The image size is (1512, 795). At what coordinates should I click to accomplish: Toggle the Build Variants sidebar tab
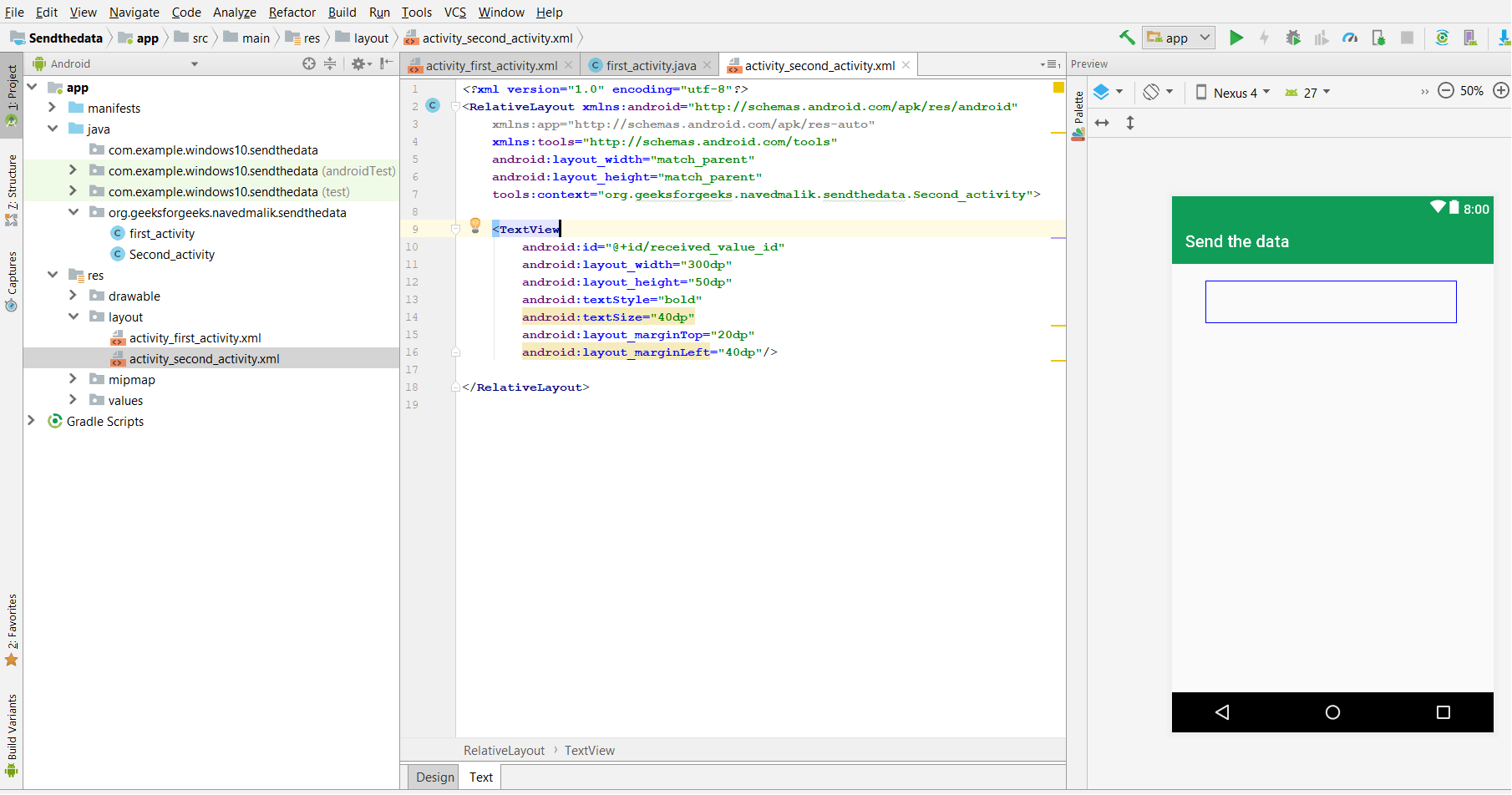click(12, 735)
